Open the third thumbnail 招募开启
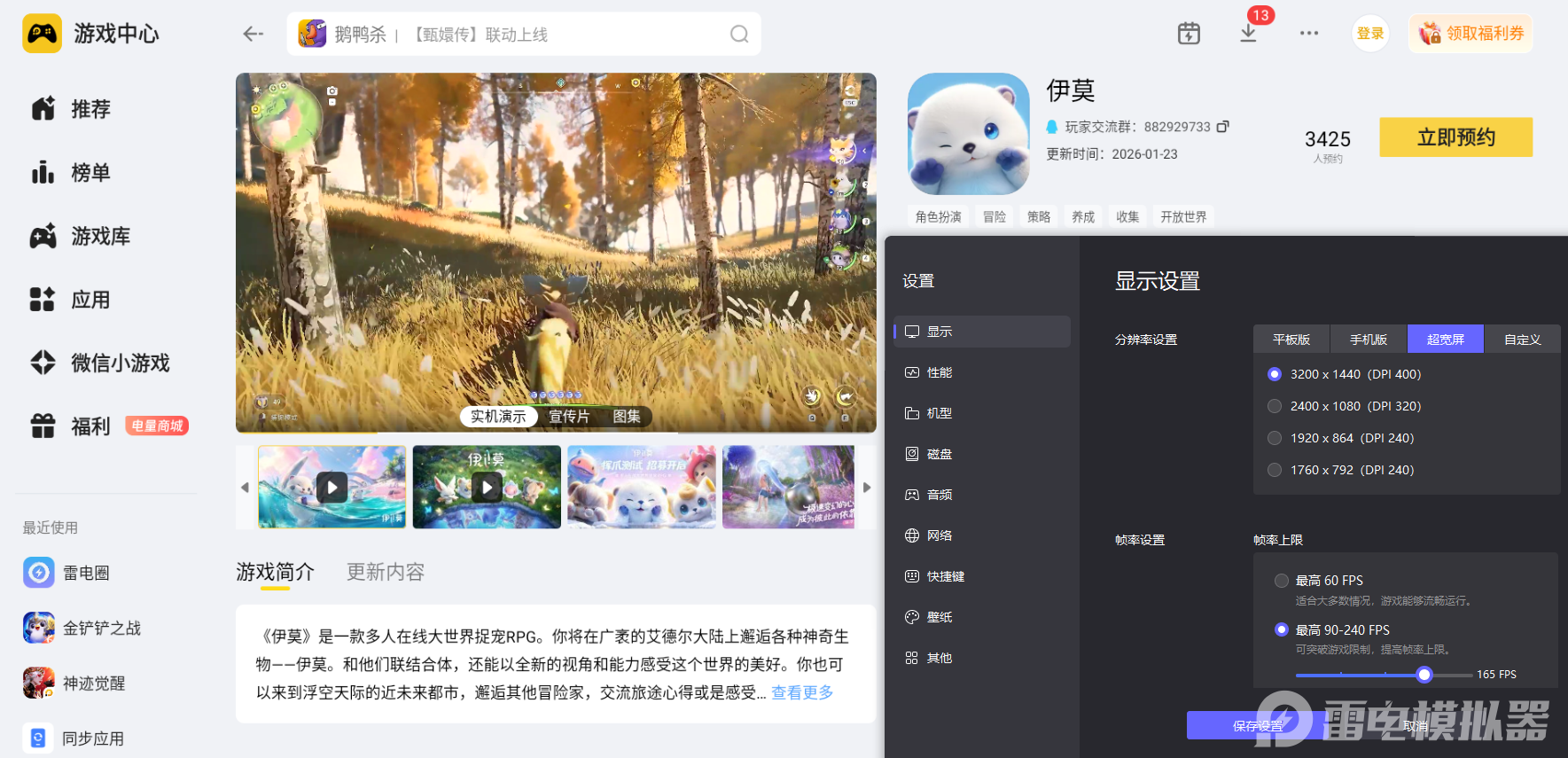The width and height of the screenshot is (1568, 758). (642, 487)
